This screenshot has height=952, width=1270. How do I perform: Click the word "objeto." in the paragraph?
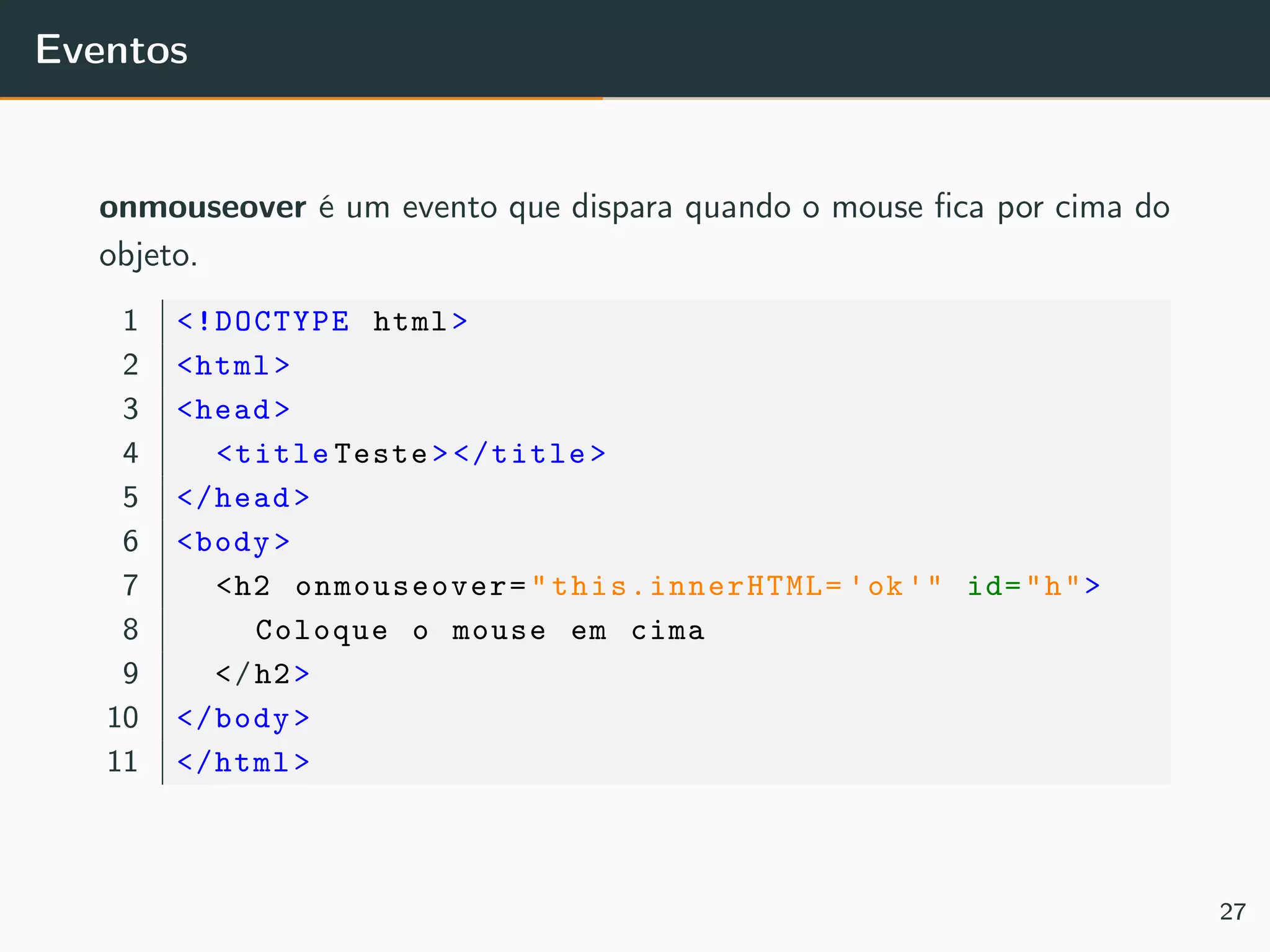[148, 255]
